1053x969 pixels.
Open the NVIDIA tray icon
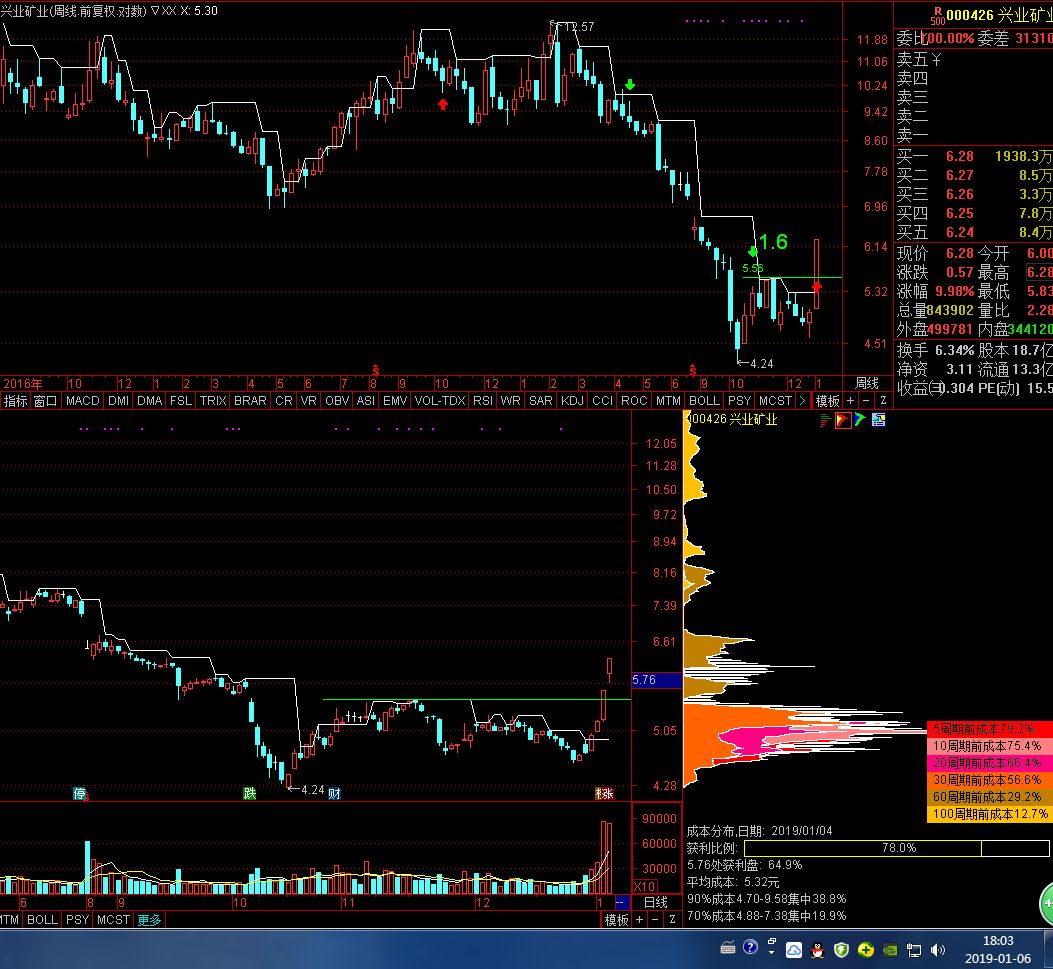click(890, 949)
